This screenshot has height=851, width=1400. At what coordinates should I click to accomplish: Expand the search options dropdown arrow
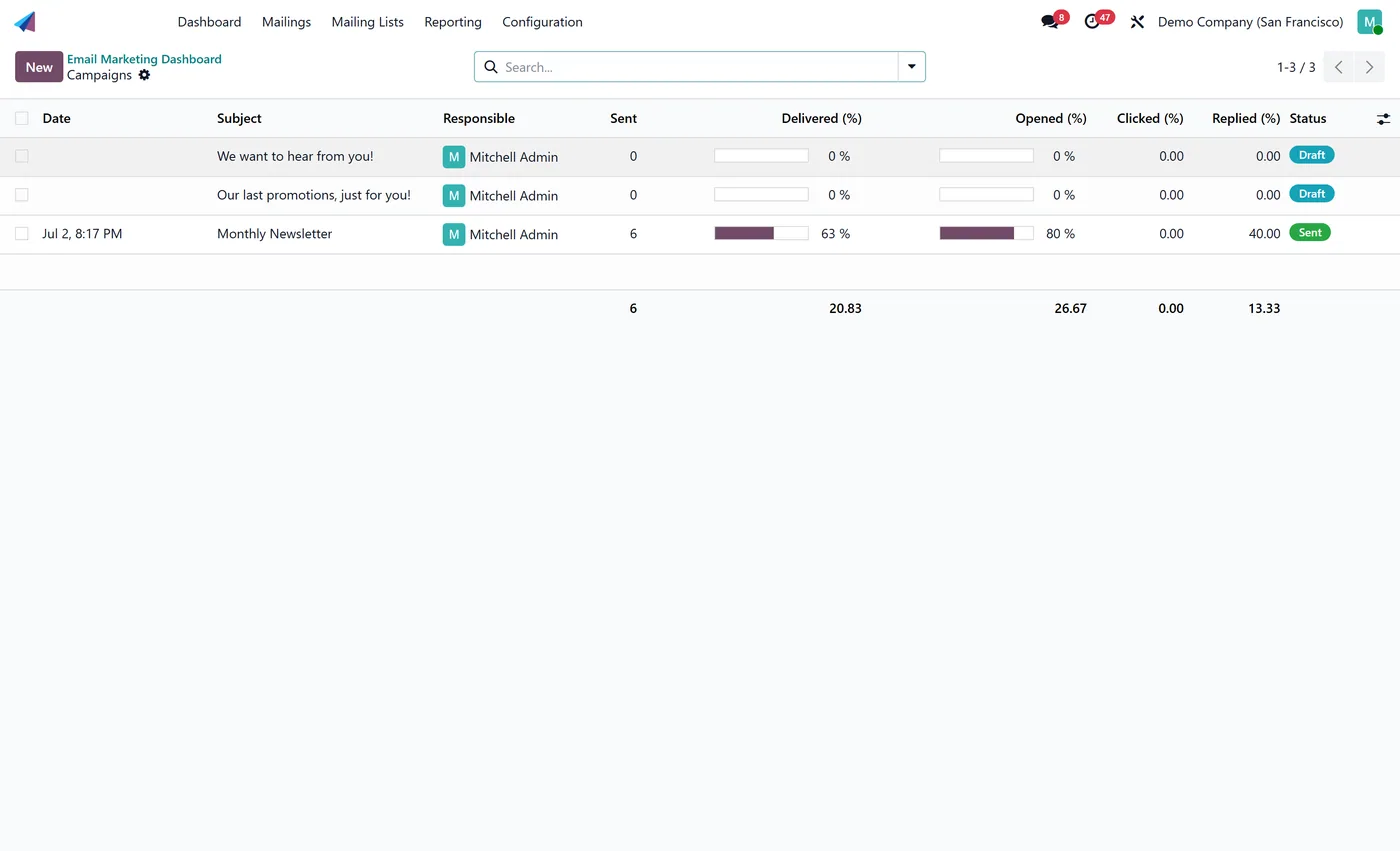(912, 67)
